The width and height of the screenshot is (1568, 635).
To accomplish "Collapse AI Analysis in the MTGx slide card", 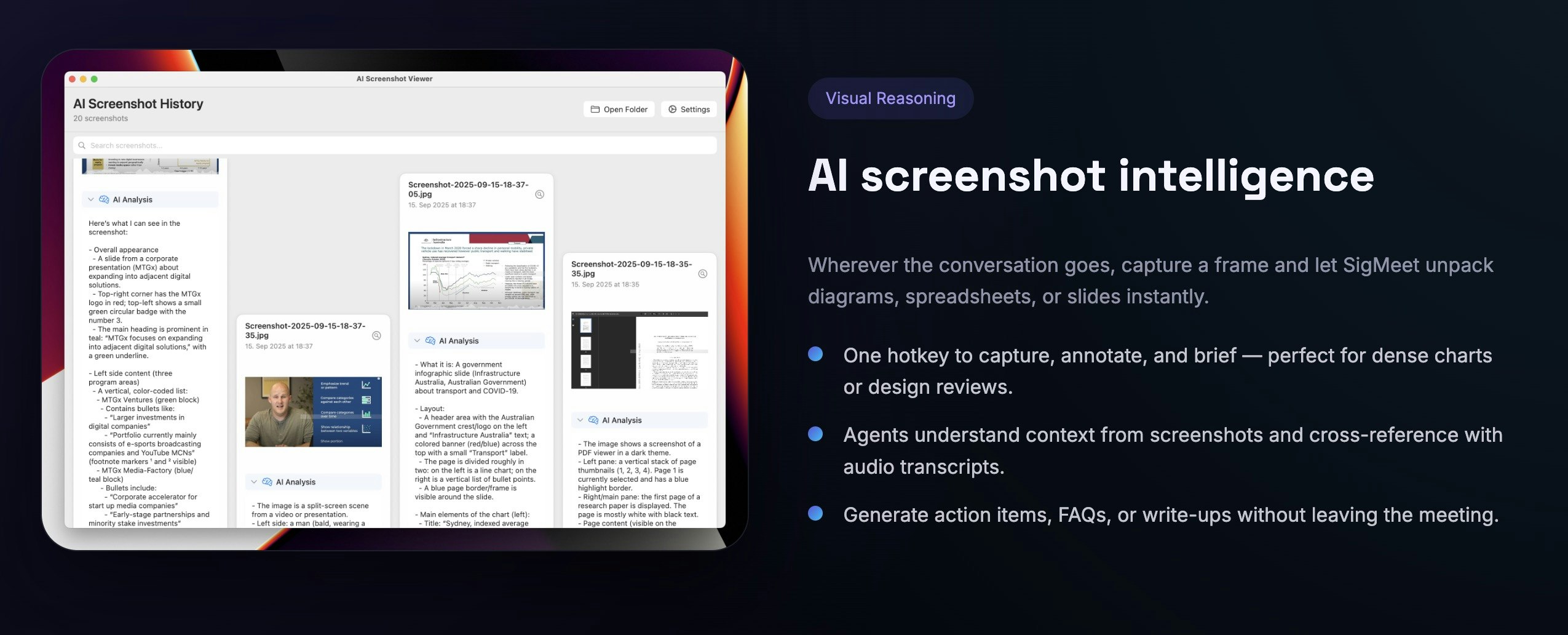I will point(91,199).
